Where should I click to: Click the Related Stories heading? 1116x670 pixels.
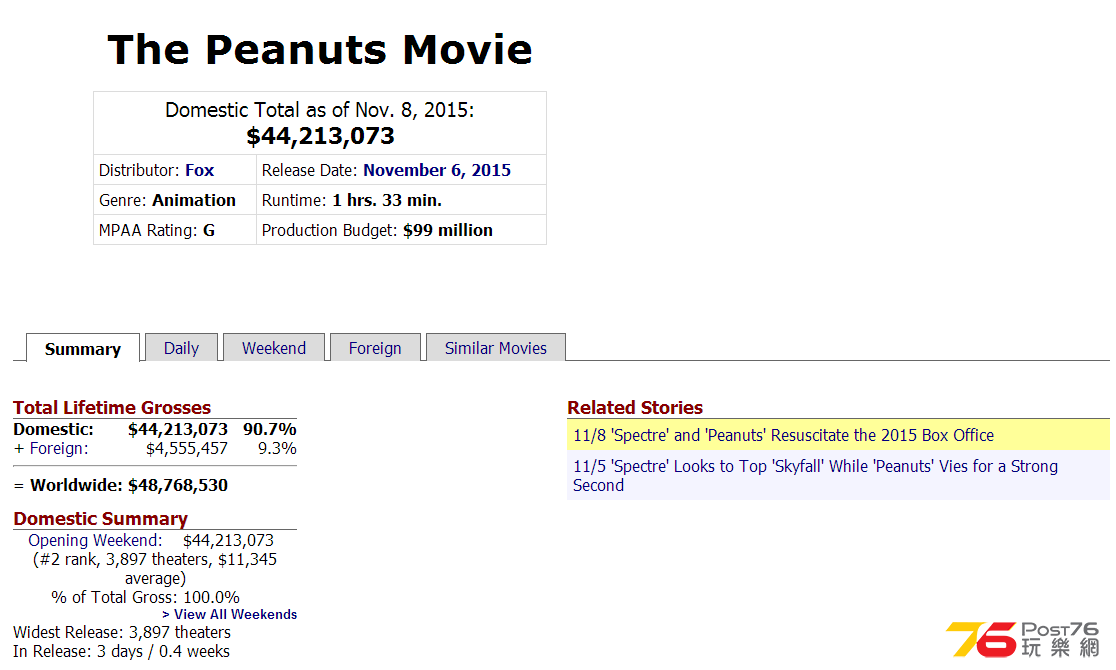tap(635, 407)
